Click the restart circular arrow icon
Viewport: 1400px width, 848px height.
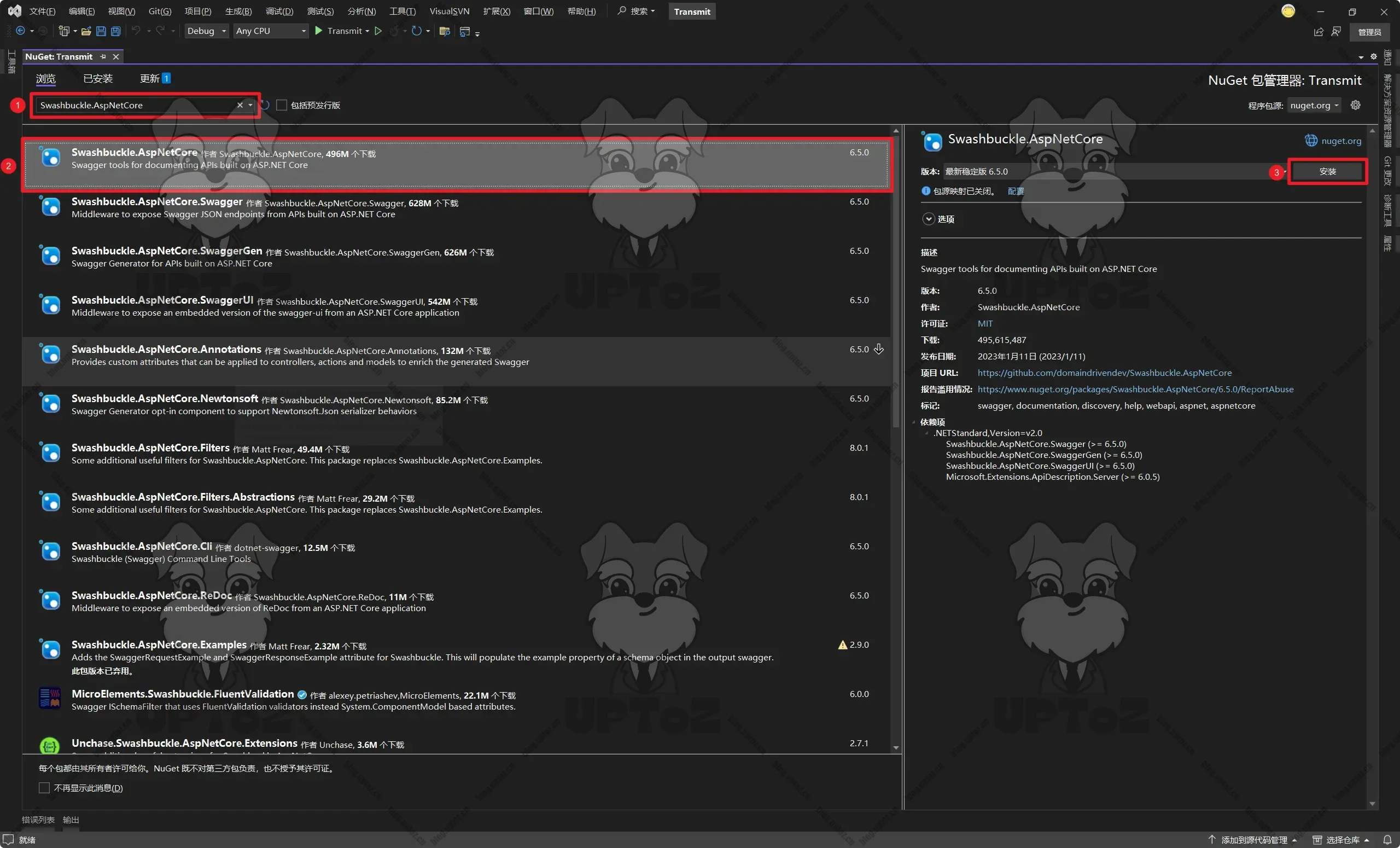click(417, 31)
